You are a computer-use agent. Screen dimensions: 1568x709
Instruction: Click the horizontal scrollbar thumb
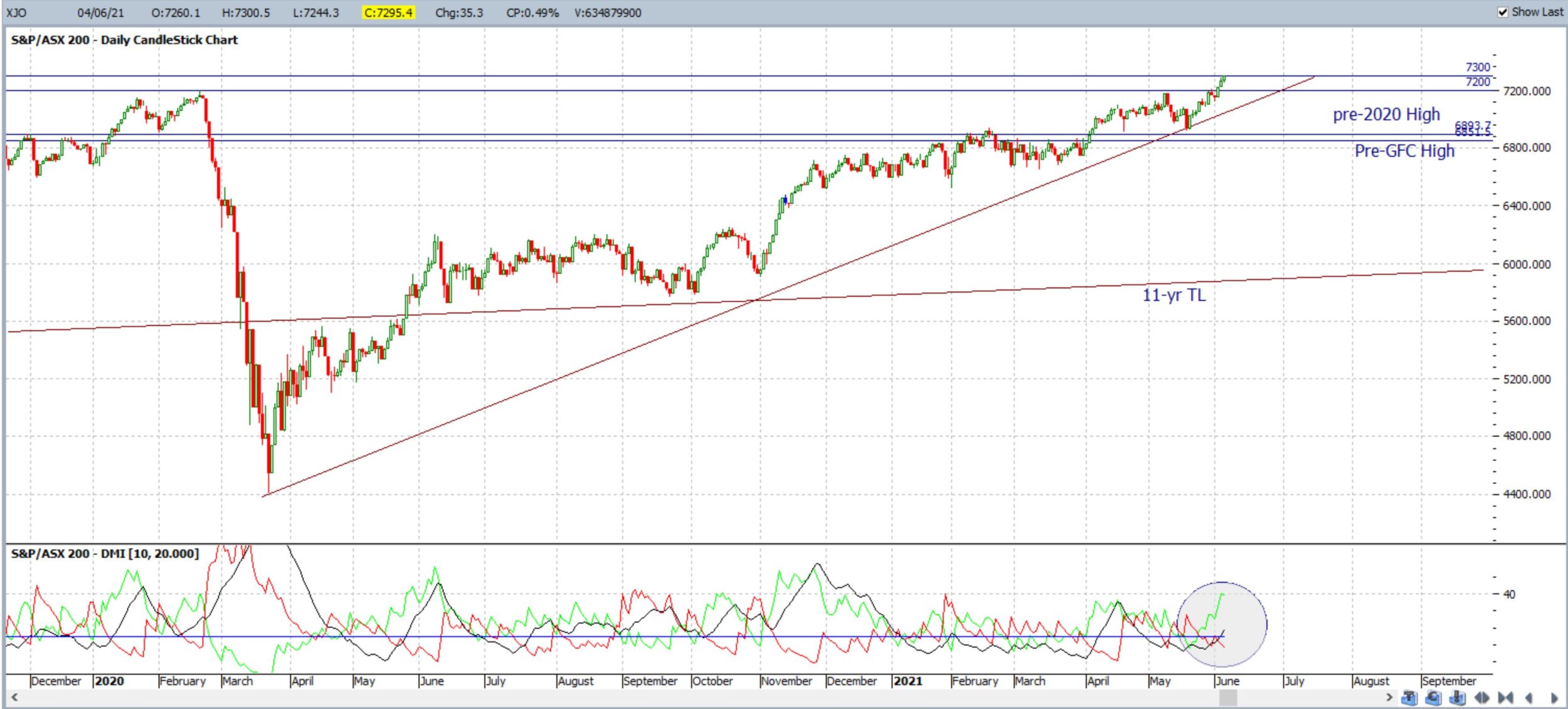[1228, 697]
